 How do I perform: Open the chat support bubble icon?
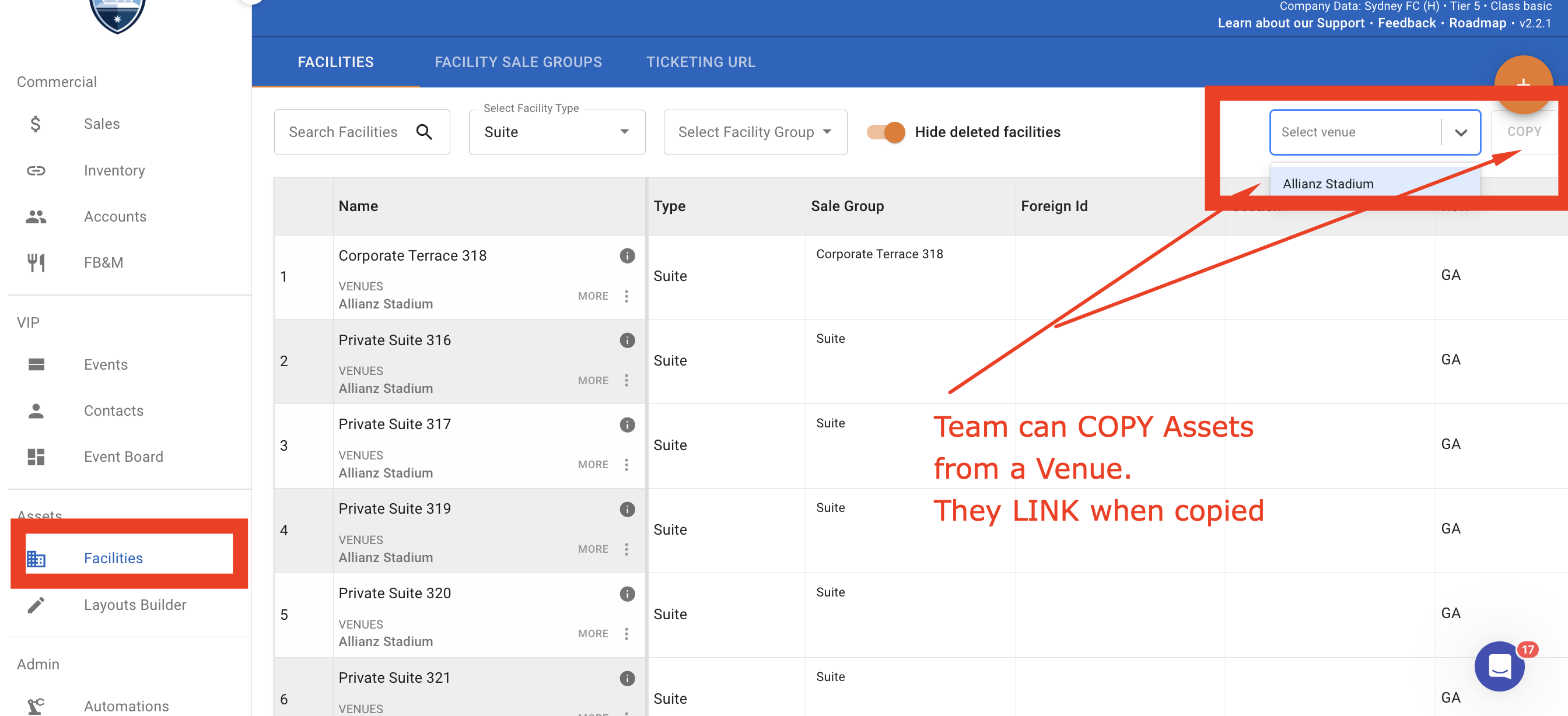1499,666
